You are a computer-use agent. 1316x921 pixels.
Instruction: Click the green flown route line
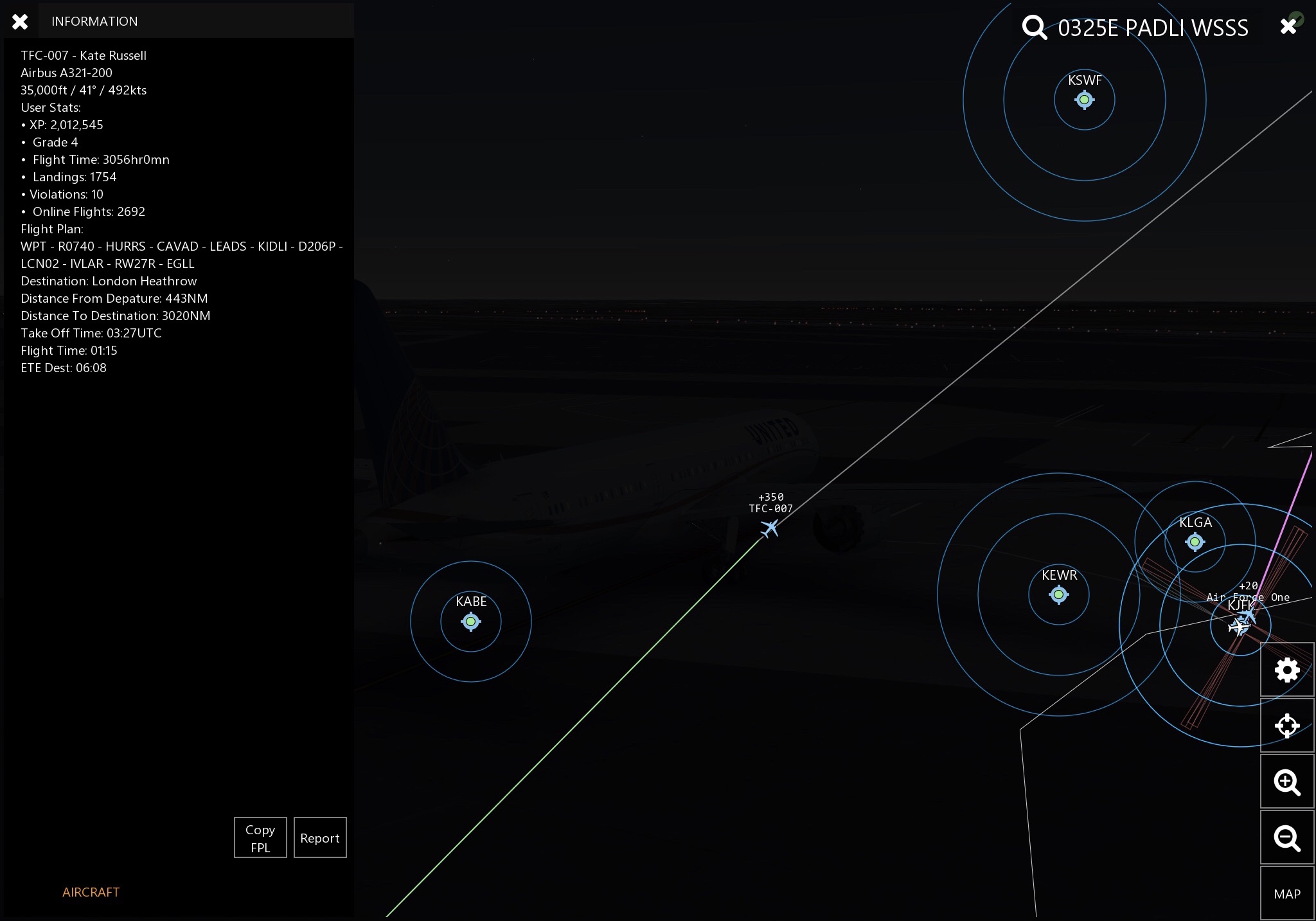click(x=578, y=723)
